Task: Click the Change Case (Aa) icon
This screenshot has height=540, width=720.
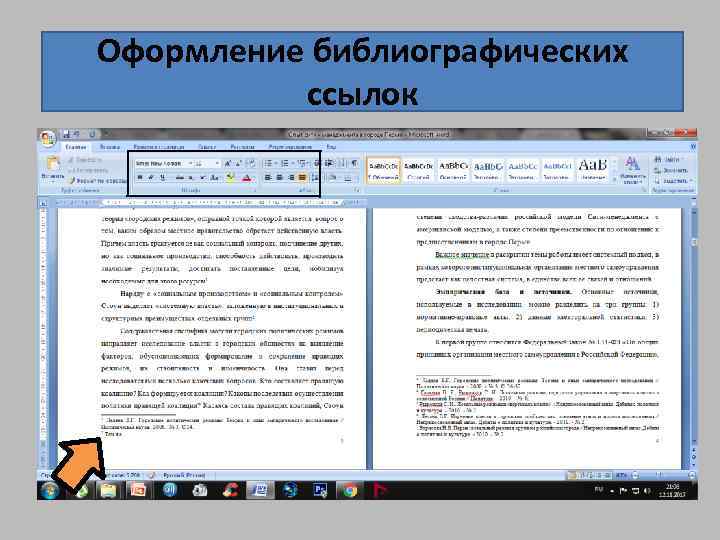Action: [214, 177]
